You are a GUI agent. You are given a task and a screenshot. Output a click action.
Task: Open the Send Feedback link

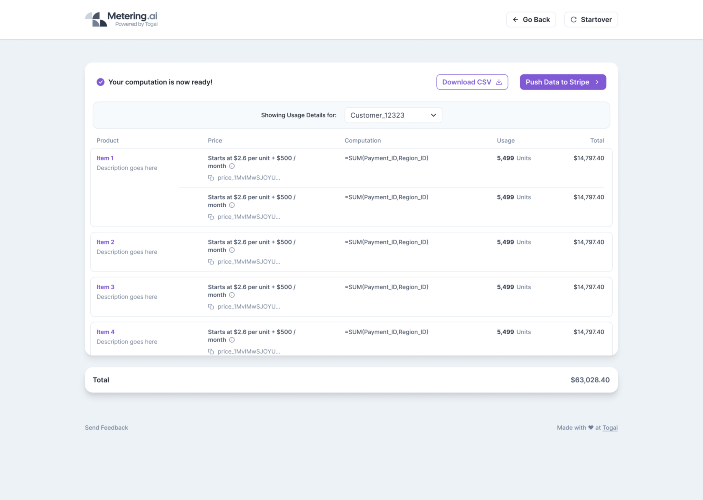[x=106, y=427]
